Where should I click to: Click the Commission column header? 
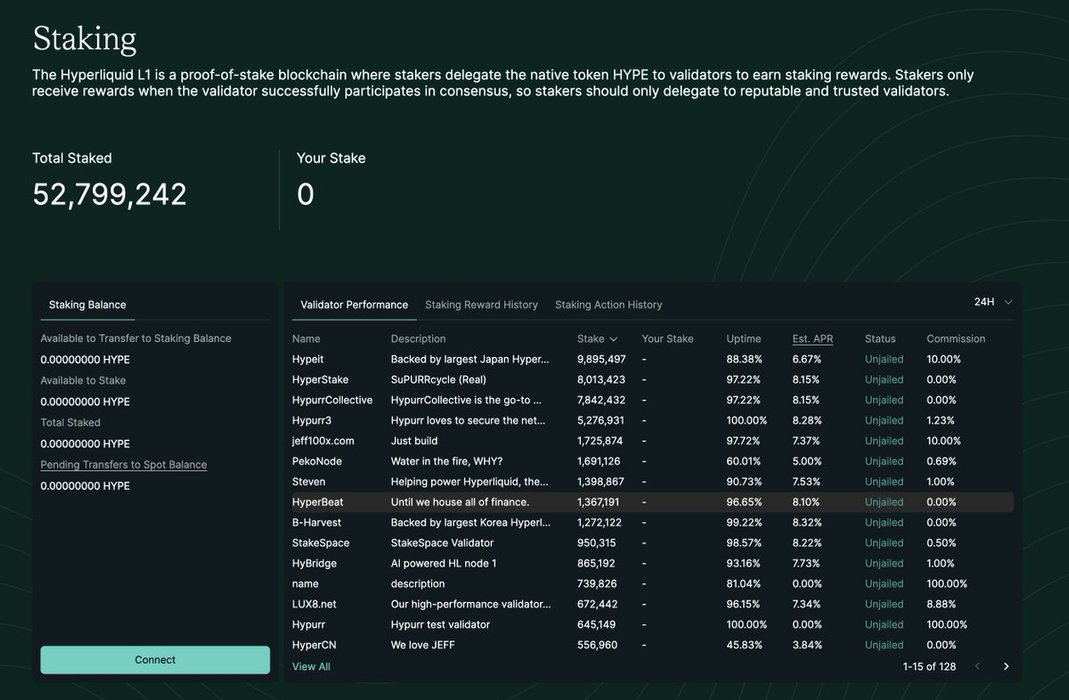click(x=955, y=339)
